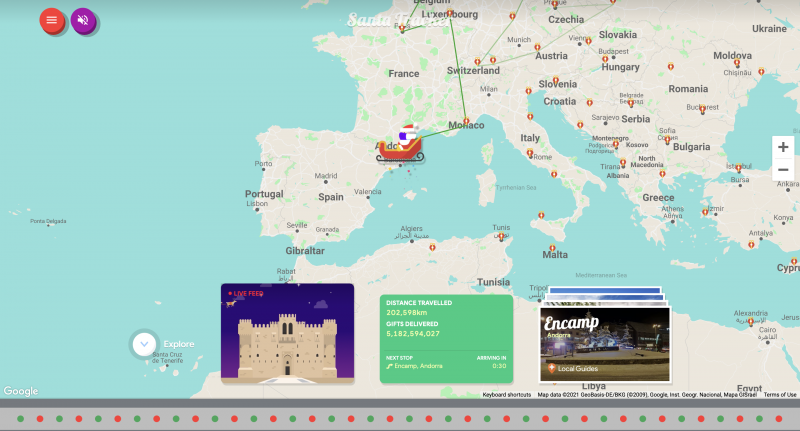The image size is (800, 431).
Task: Select the gift pin at Tirana
Action: (623, 163)
